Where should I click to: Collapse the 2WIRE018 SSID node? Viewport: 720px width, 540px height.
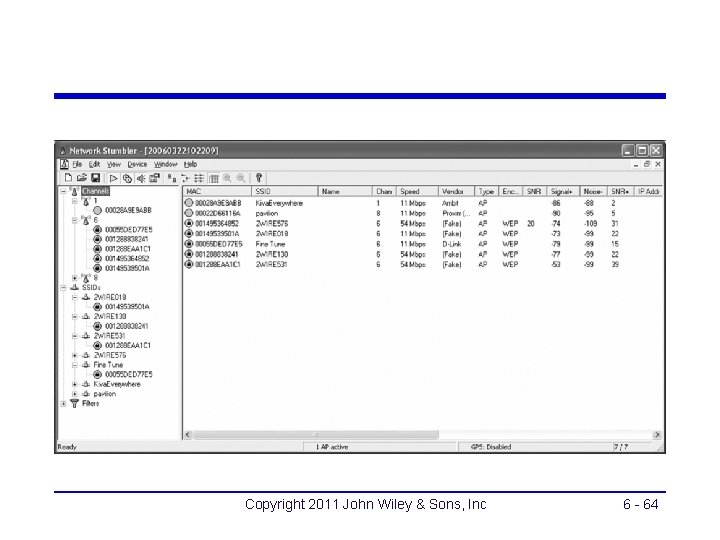[75, 297]
